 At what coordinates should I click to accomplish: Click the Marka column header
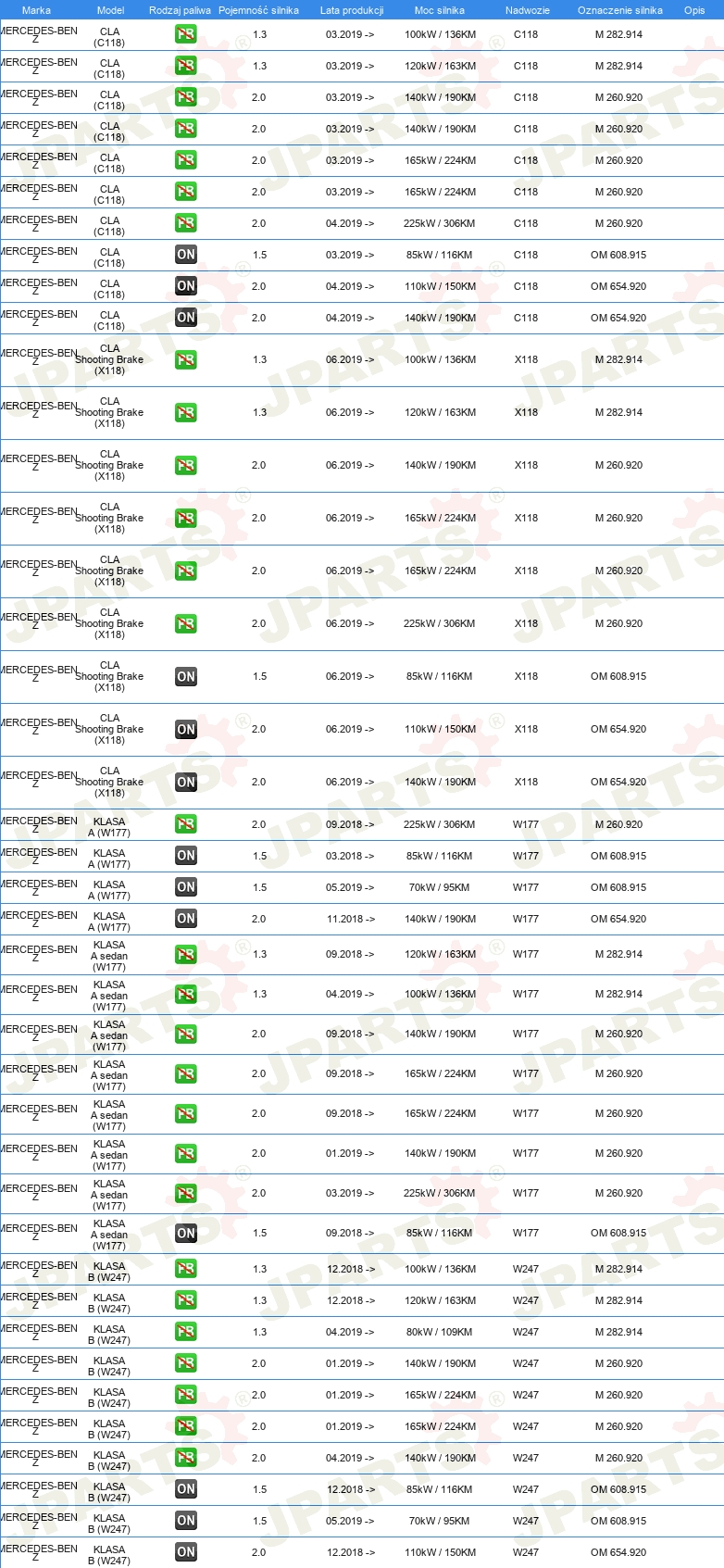pyautogui.click(x=36, y=10)
